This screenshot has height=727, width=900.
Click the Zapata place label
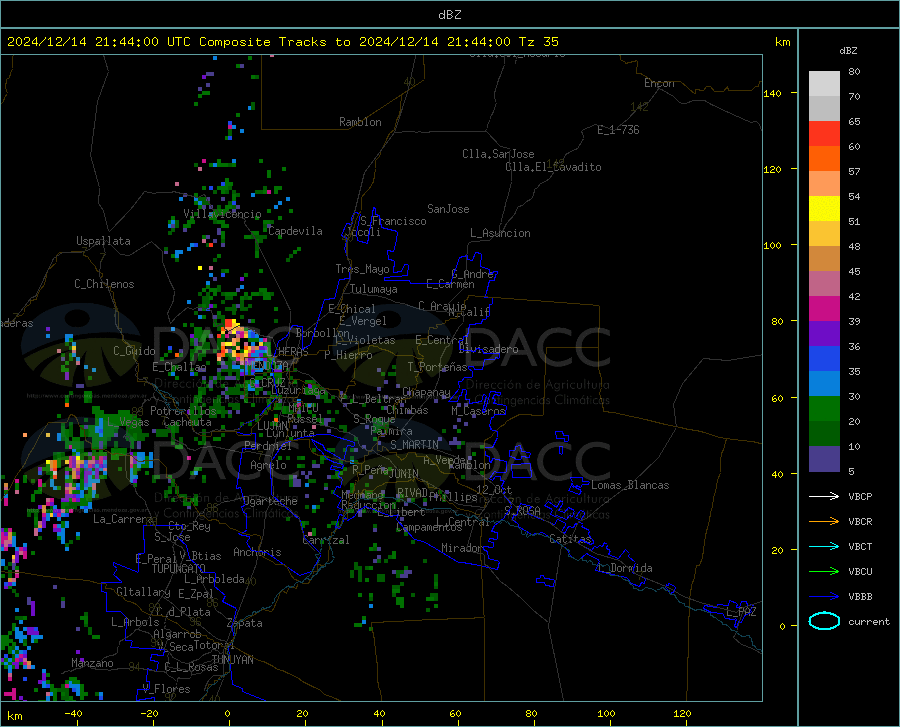point(245,623)
